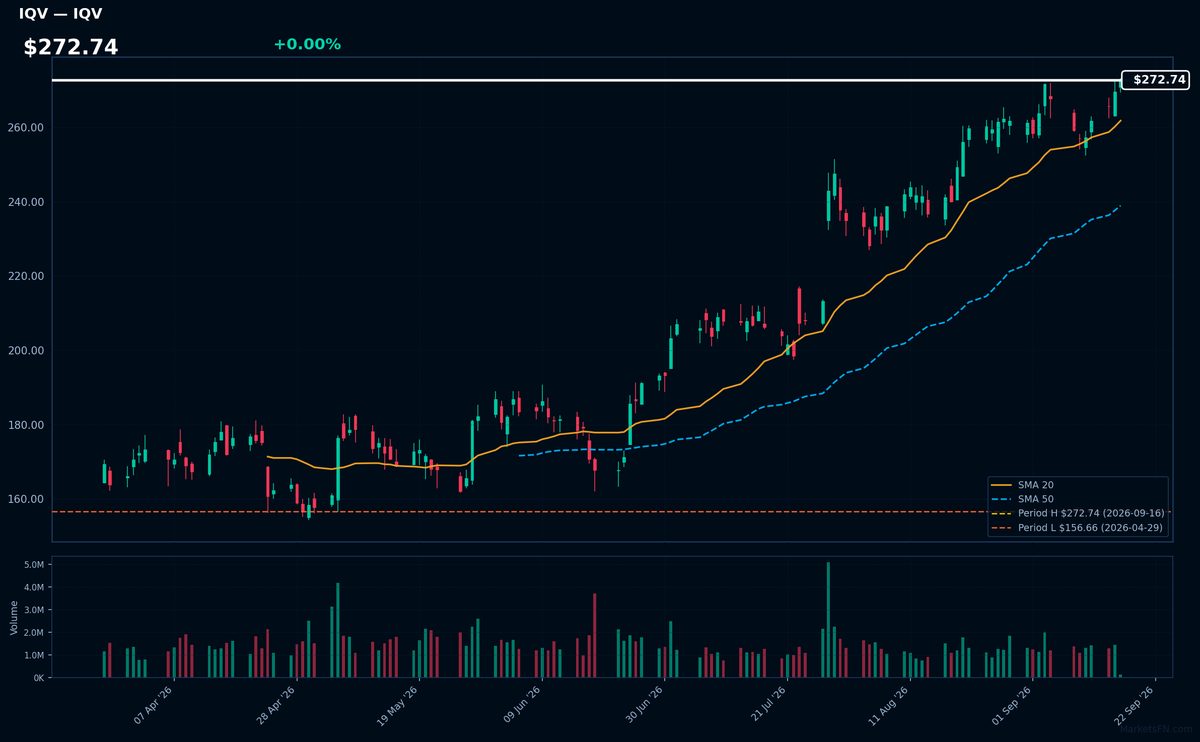The height and width of the screenshot is (742, 1200).
Task: Click the tall red volume bar in mid June
Action: [594, 636]
